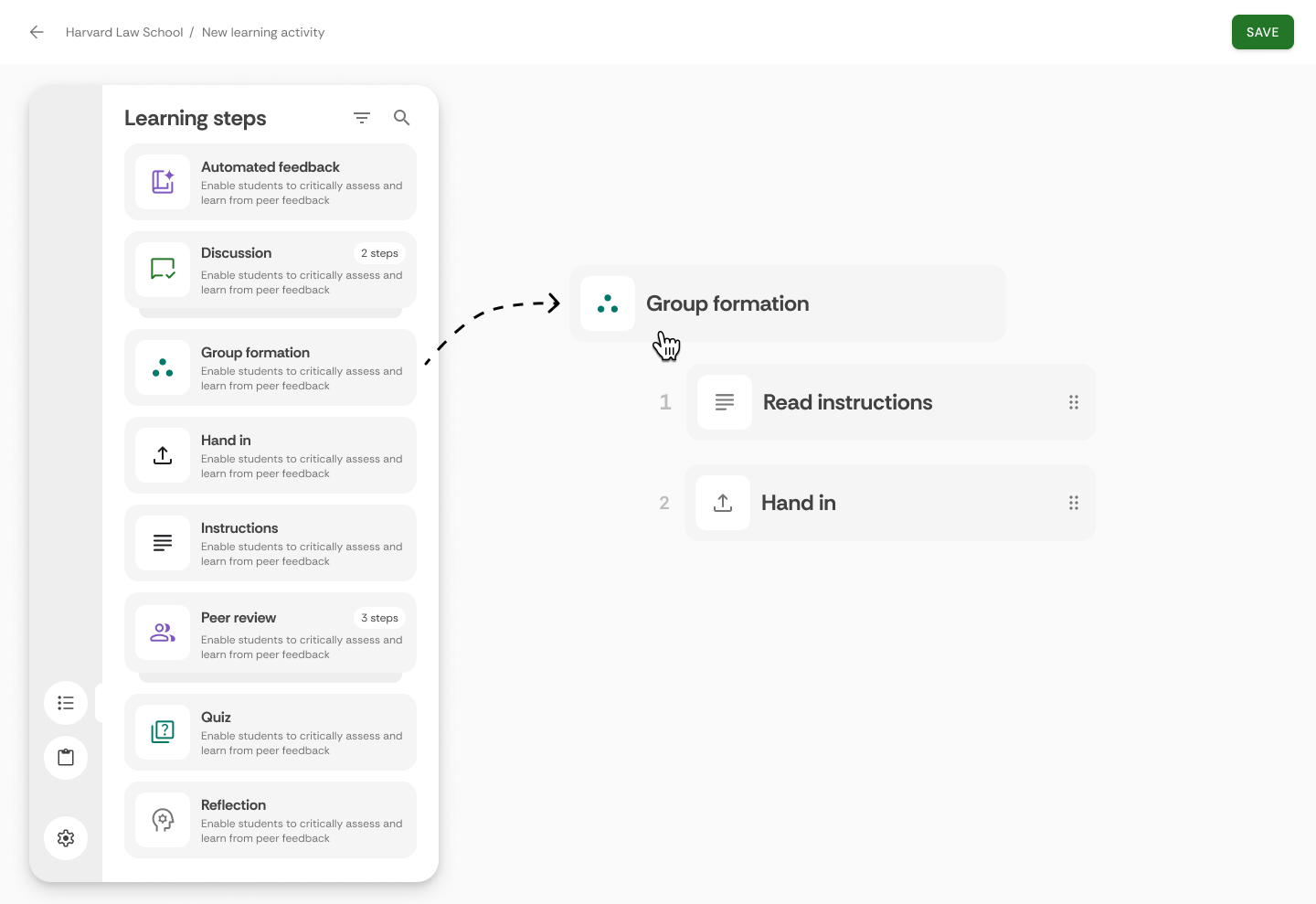Click New learning activity breadcrumb
The height and width of the screenshot is (904, 1316).
(263, 32)
